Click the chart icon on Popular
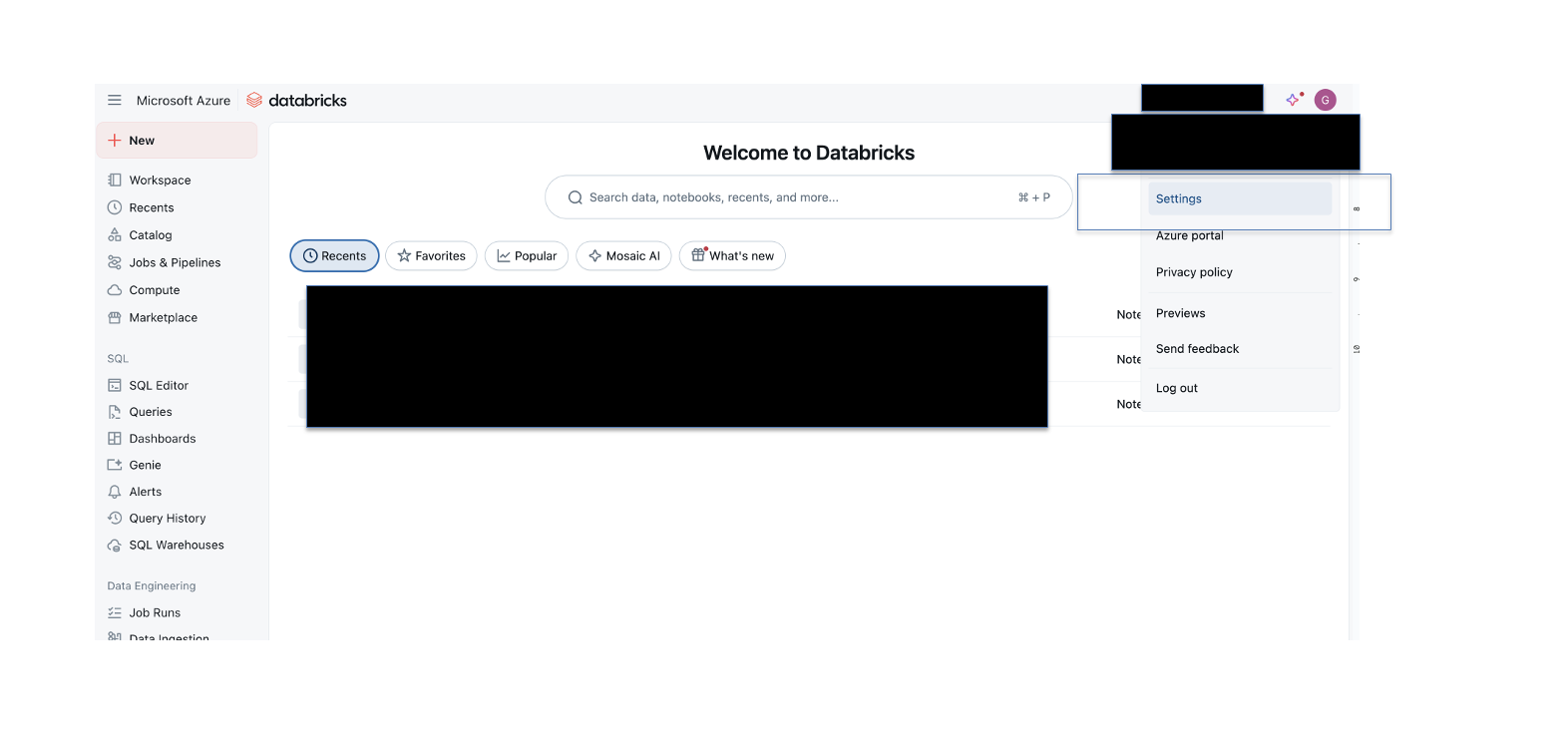This screenshot has height=744, width=1568. coord(504,256)
